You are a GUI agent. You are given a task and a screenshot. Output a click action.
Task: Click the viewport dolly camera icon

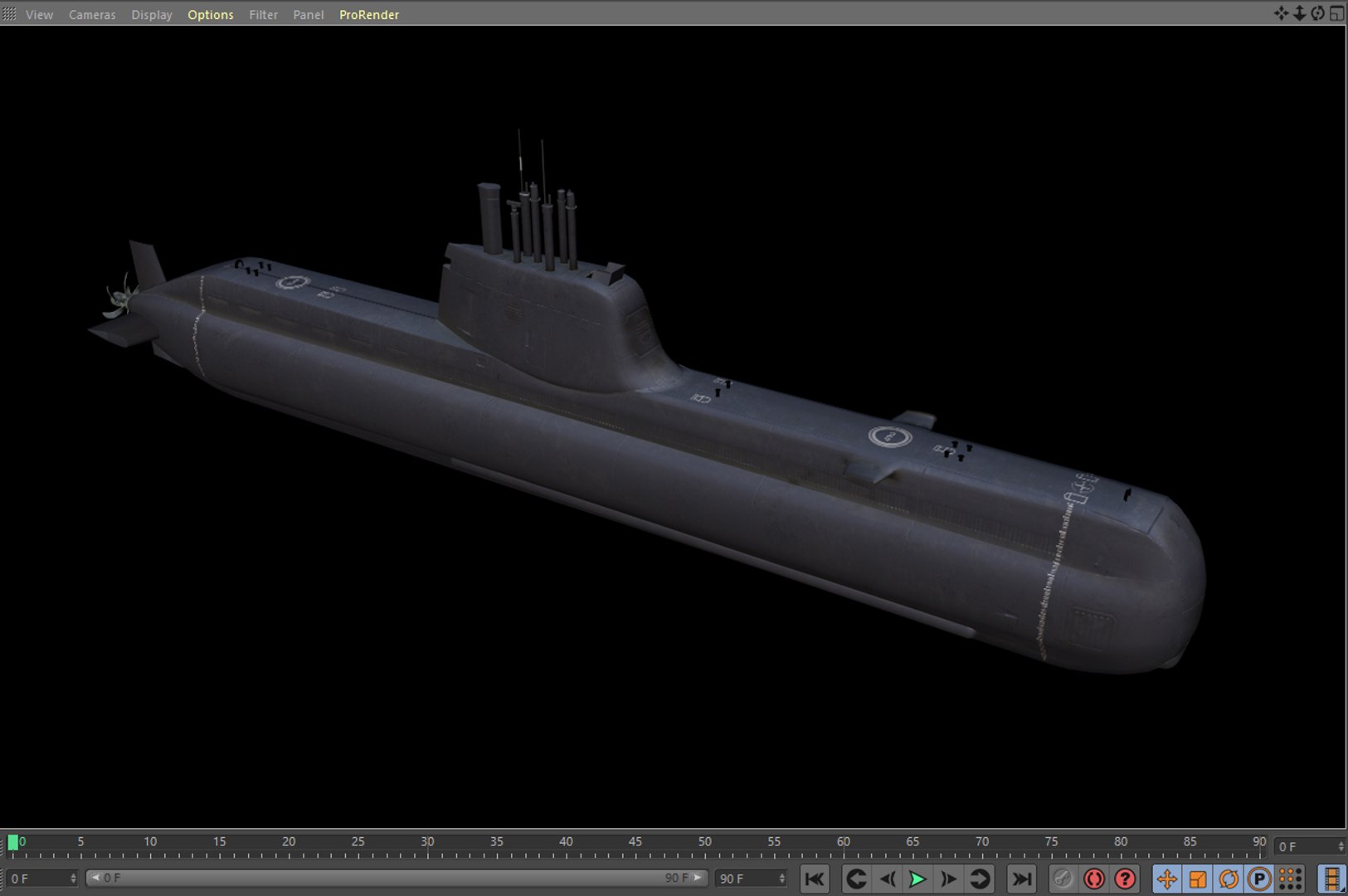pyautogui.click(x=1300, y=13)
